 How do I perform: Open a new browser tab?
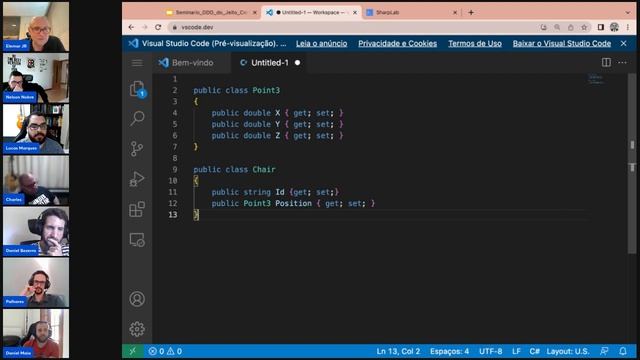[471, 12]
